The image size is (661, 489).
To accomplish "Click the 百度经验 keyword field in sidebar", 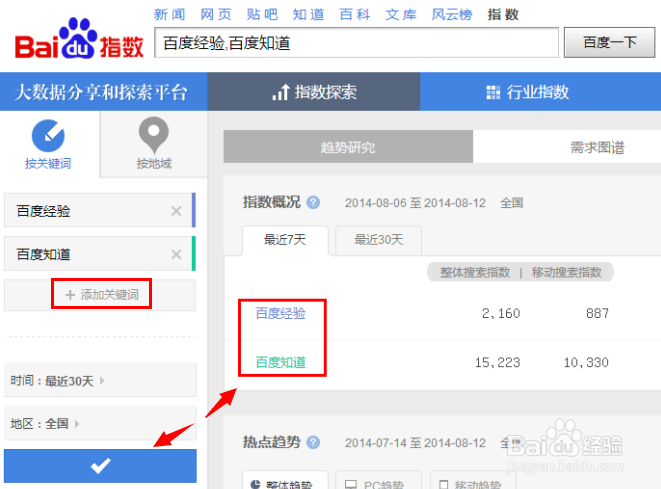I will tap(100, 210).
